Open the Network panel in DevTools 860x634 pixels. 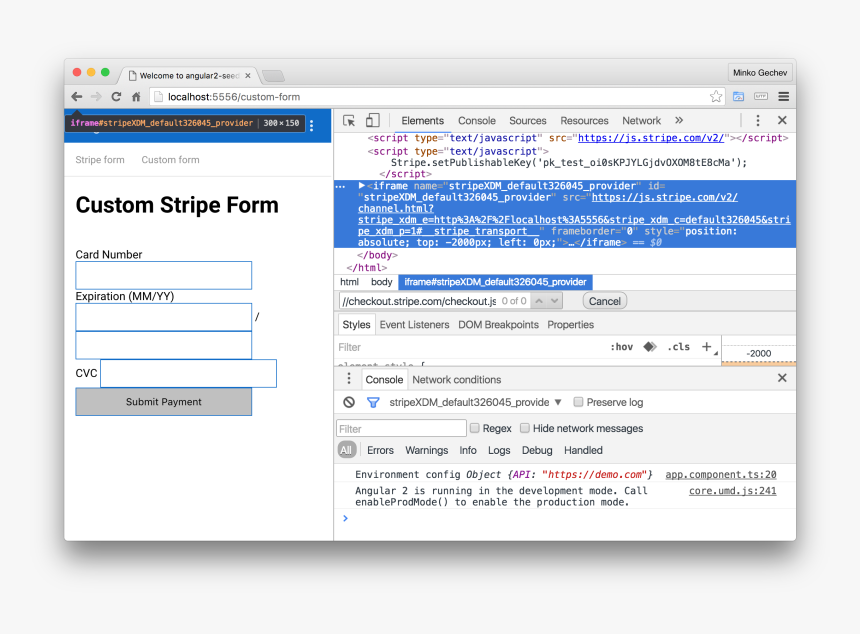click(641, 120)
